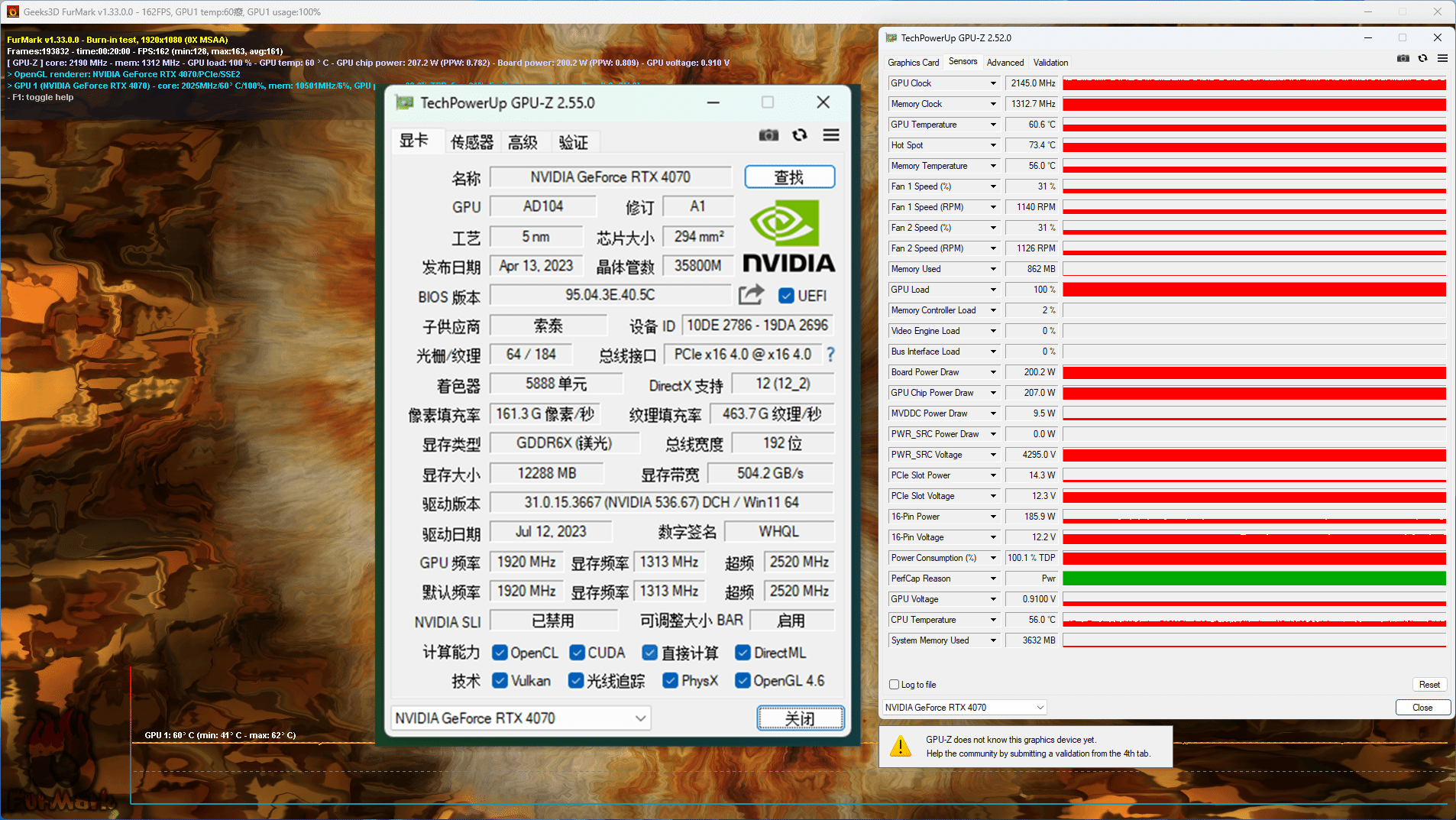Click the 查找 lookup button

[x=789, y=177]
